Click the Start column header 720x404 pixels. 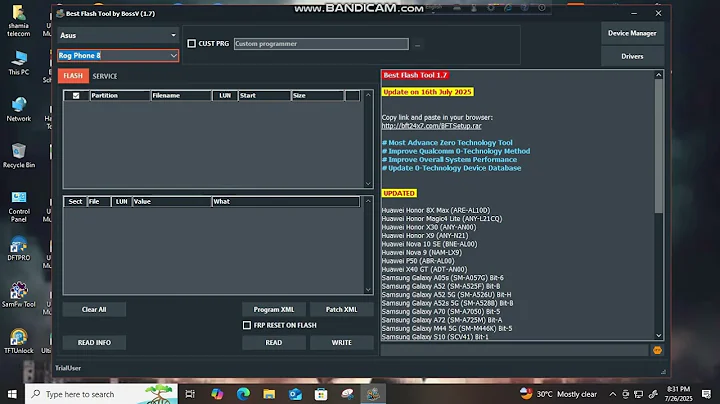264,95
